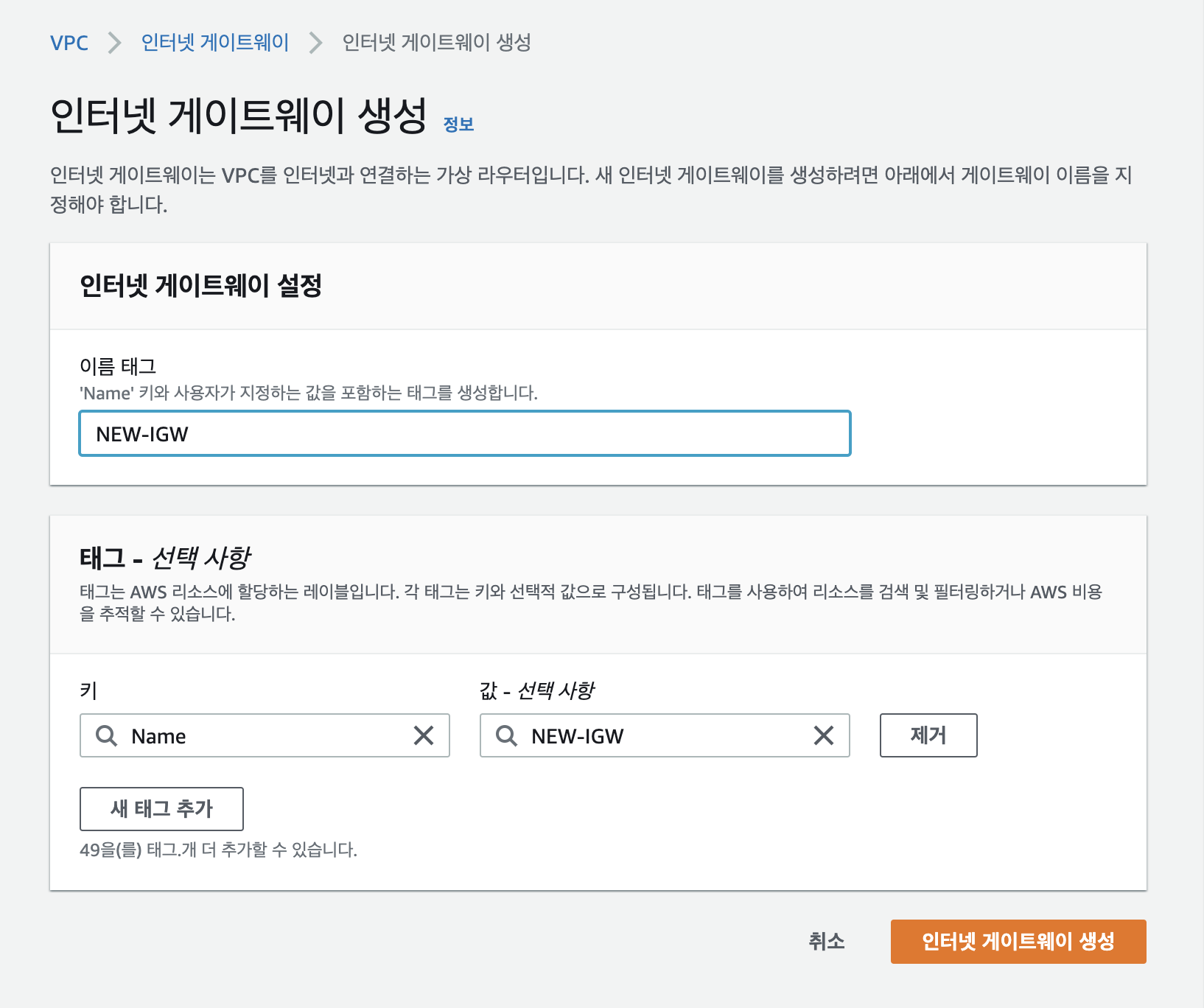Click the search icon in the 키 field

(x=107, y=735)
